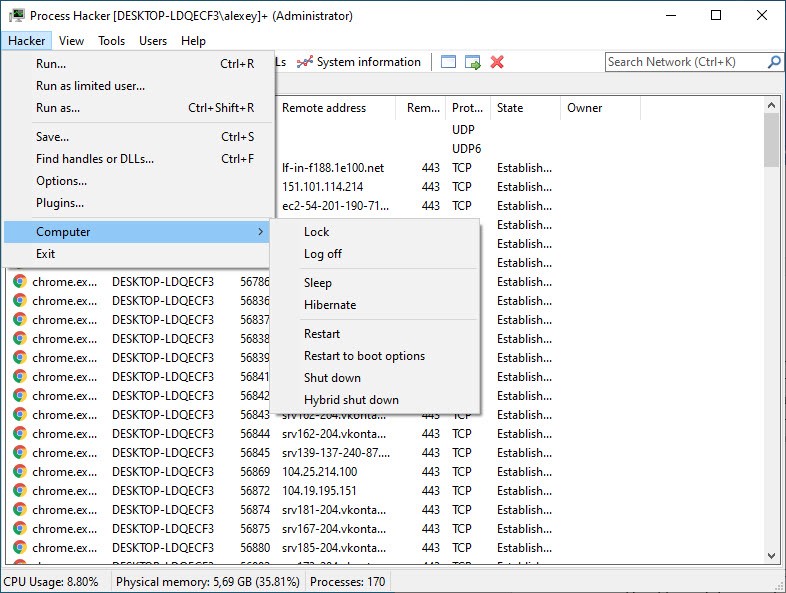The height and width of the screenshot is (593, 786).
Task: Open the Options... menu entry
Action: click(x=61, y=181)
